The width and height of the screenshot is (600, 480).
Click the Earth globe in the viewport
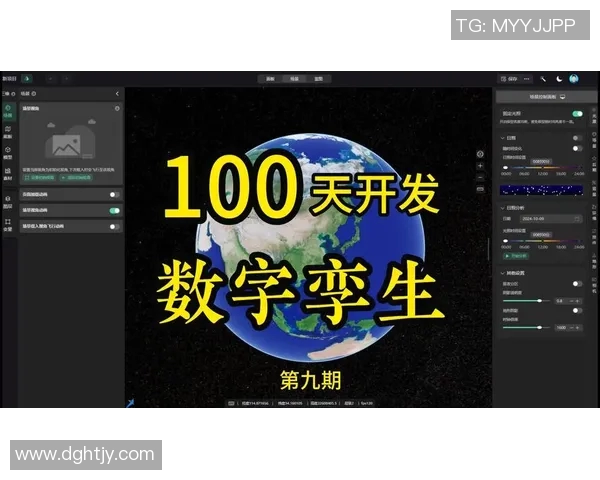pyautogui.click(x=310, y=247)
